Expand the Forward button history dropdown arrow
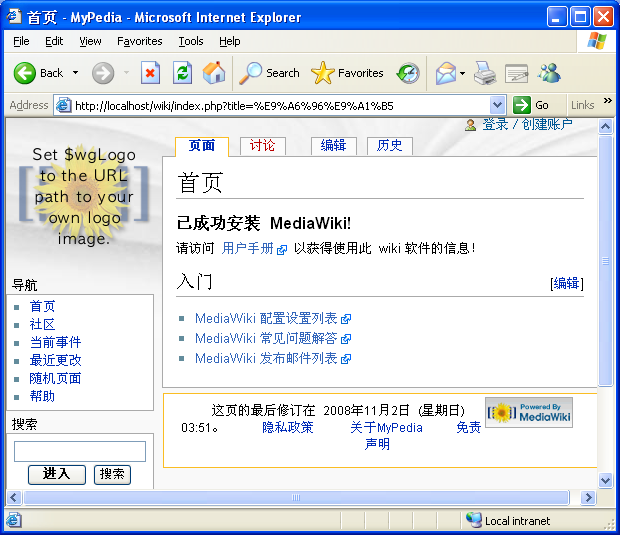Screen dimensions: 620x535 (126, 73)
